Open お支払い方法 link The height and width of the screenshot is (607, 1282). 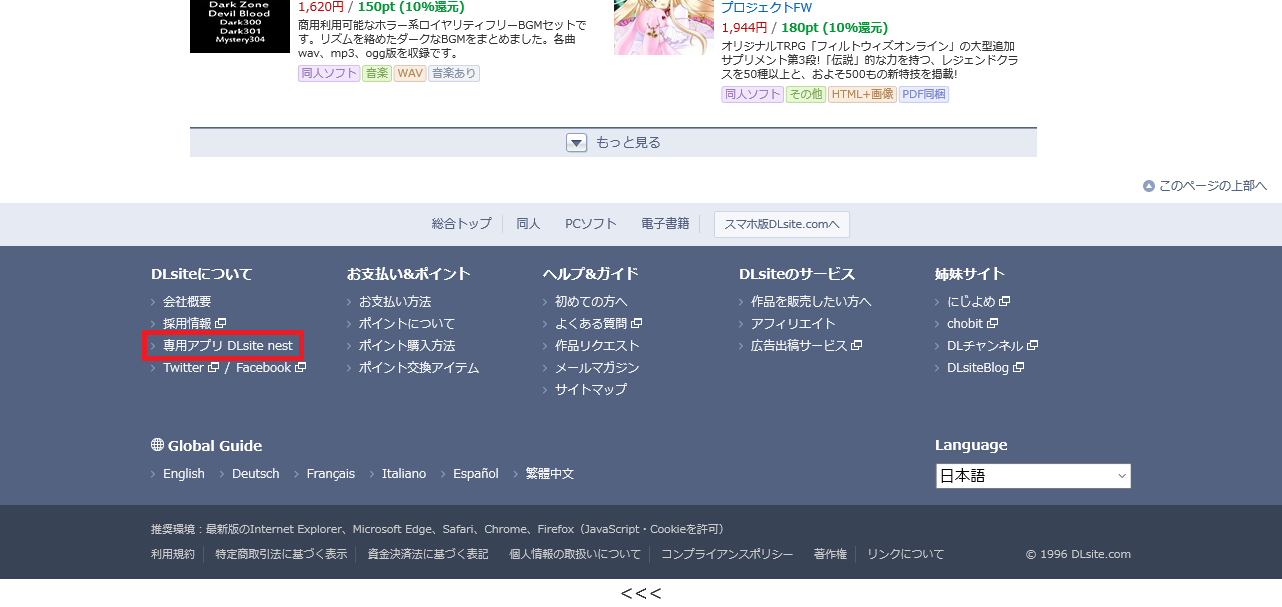395,301
